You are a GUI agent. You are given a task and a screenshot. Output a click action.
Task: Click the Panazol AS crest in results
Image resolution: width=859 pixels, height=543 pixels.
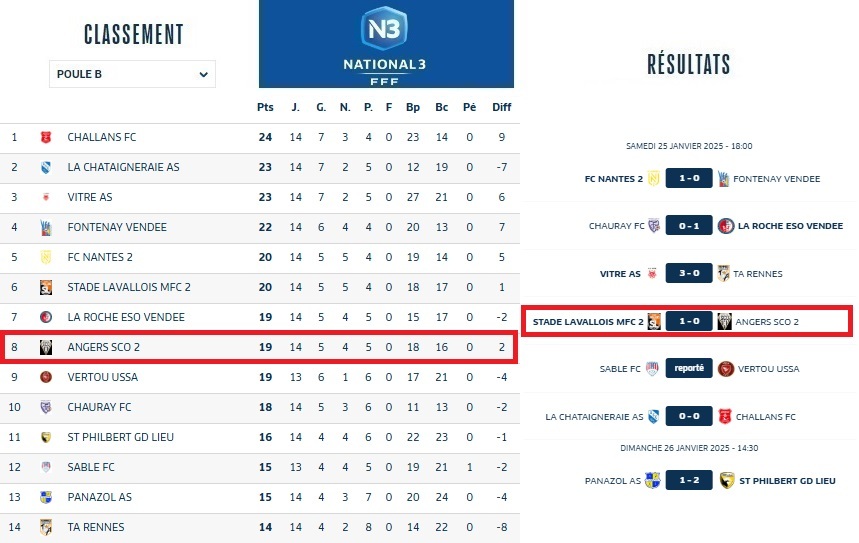point(653,480)
